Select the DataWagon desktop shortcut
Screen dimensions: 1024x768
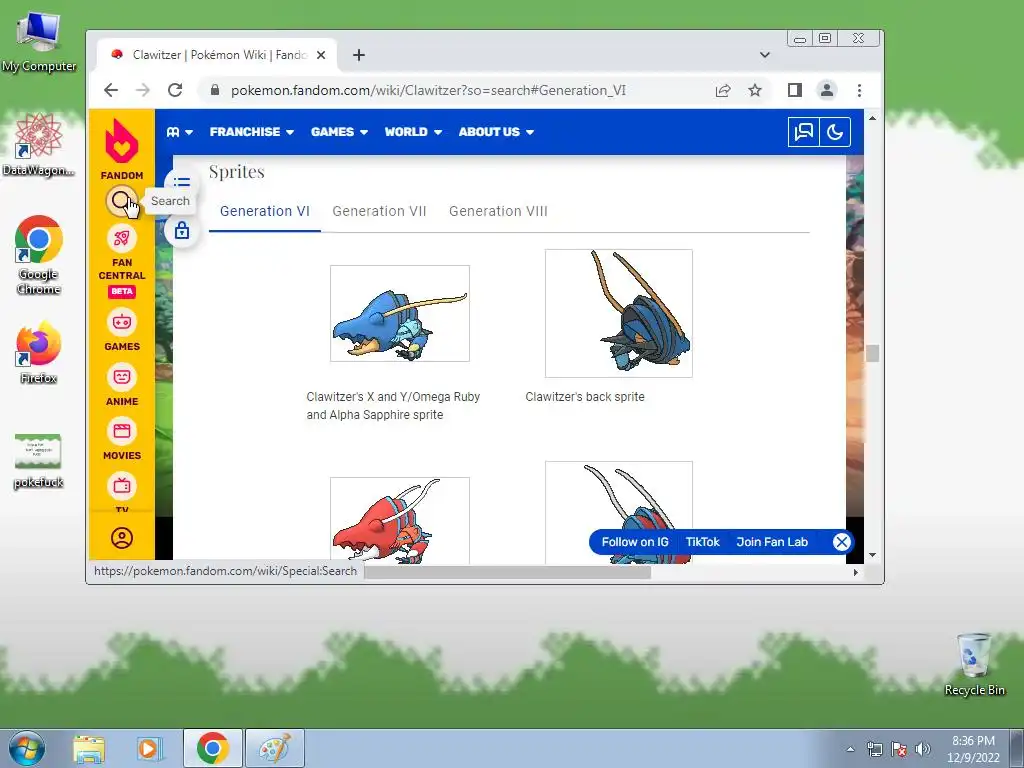click(39, 145)
